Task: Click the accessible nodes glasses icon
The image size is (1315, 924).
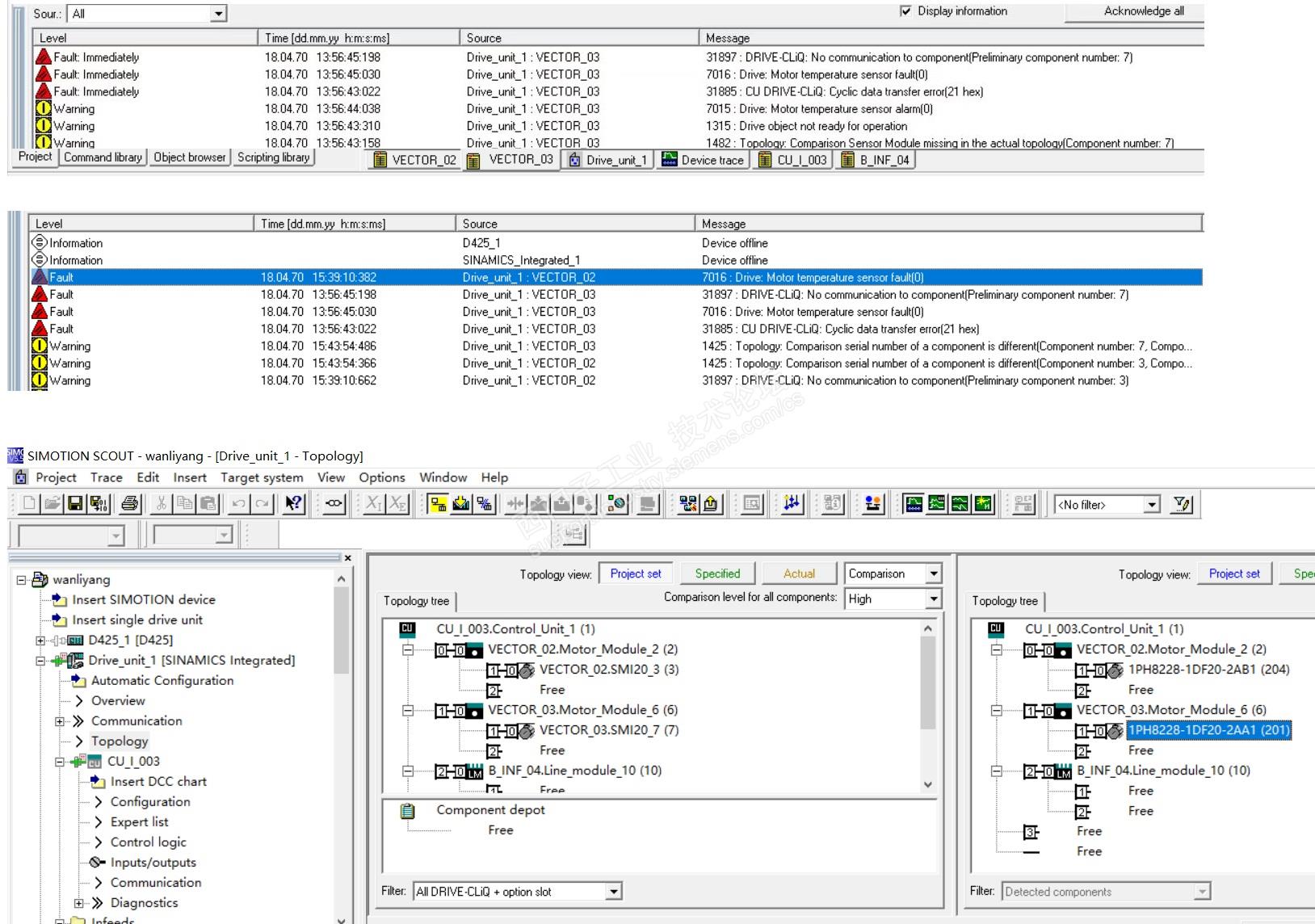Action: click(x=334, y=504)
